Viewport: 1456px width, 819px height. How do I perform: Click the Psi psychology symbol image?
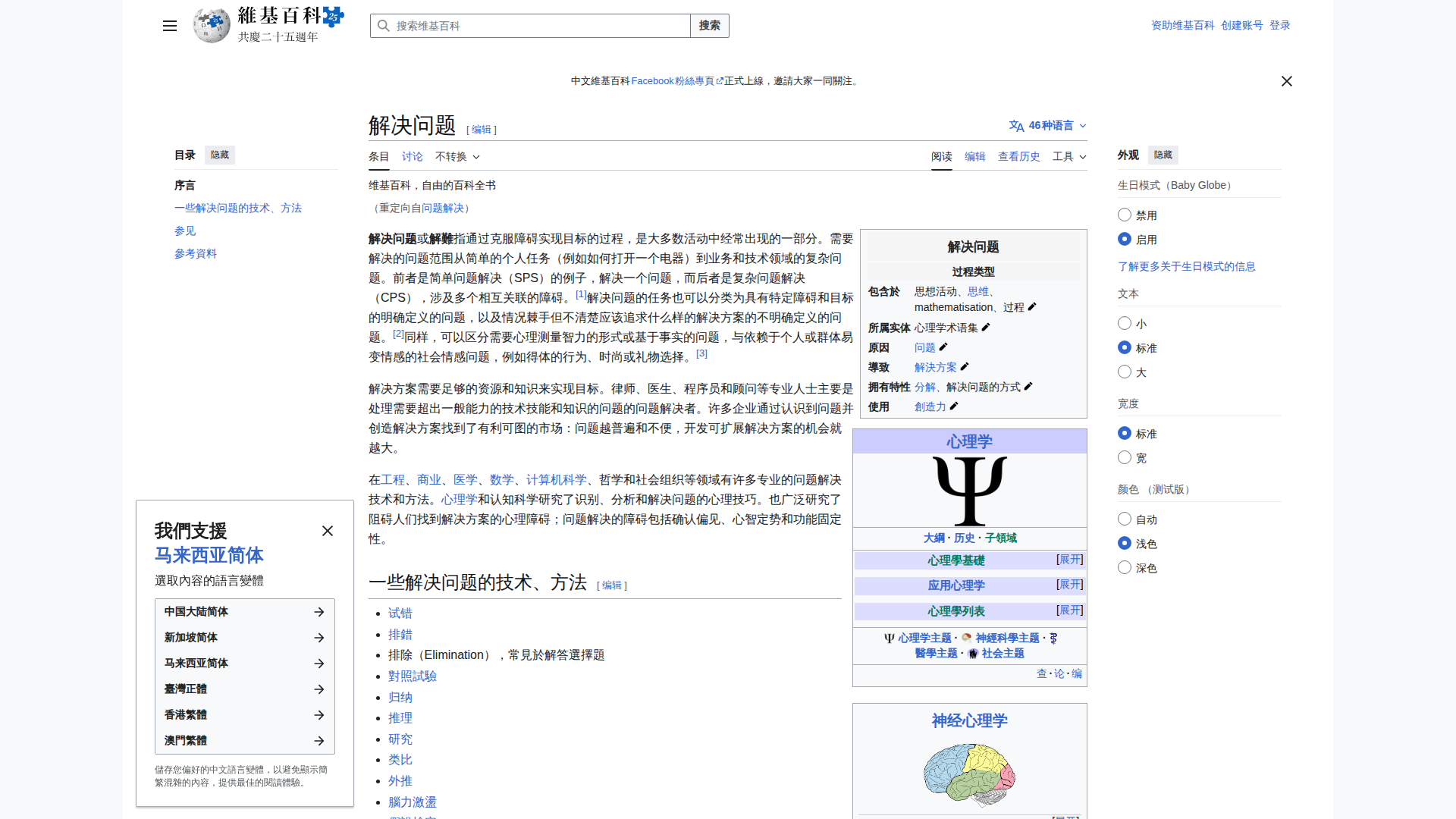tap(969, 491)
